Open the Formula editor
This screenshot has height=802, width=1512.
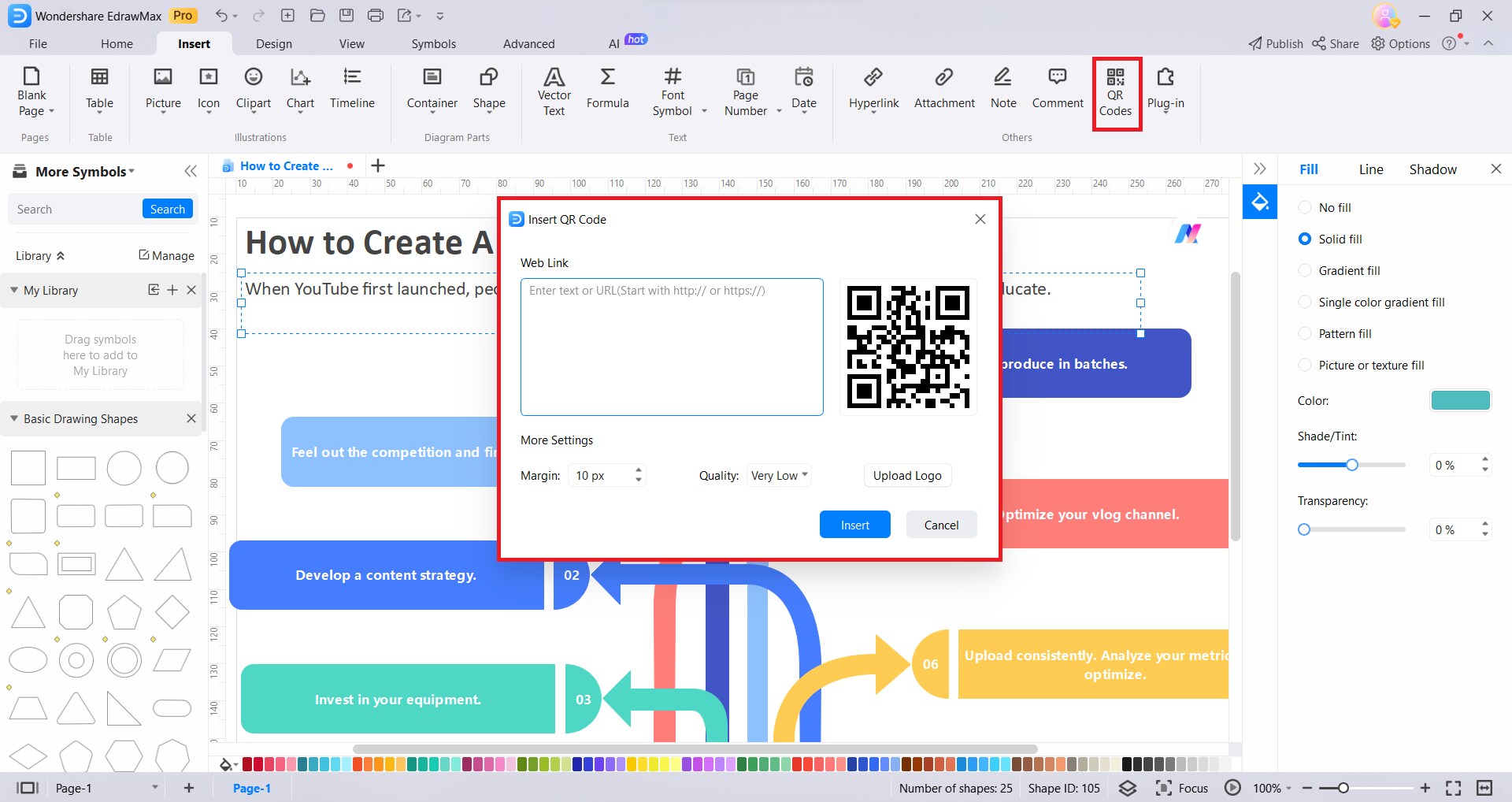click(x=607, y=88)
